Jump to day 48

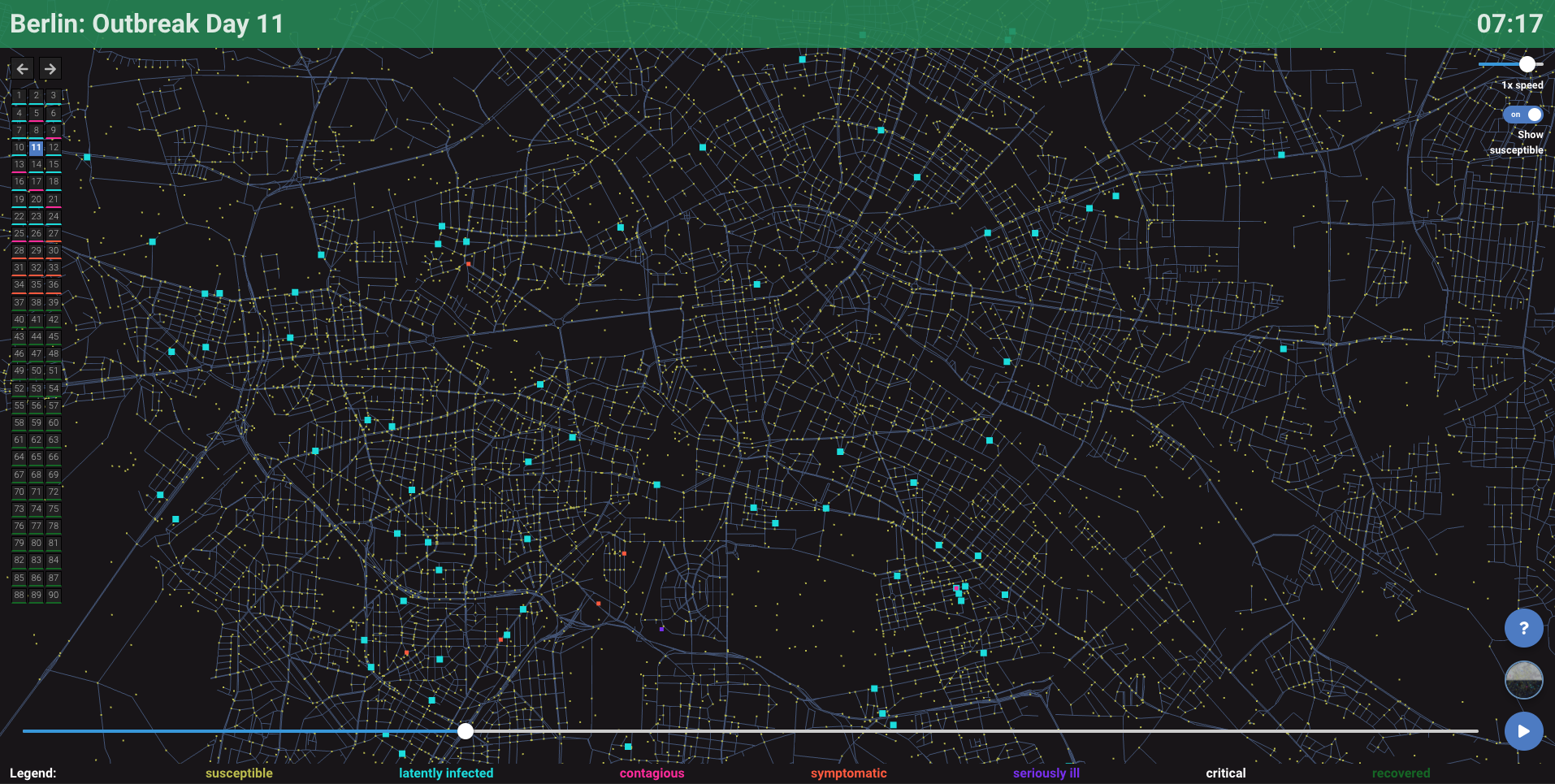(54, 354)
